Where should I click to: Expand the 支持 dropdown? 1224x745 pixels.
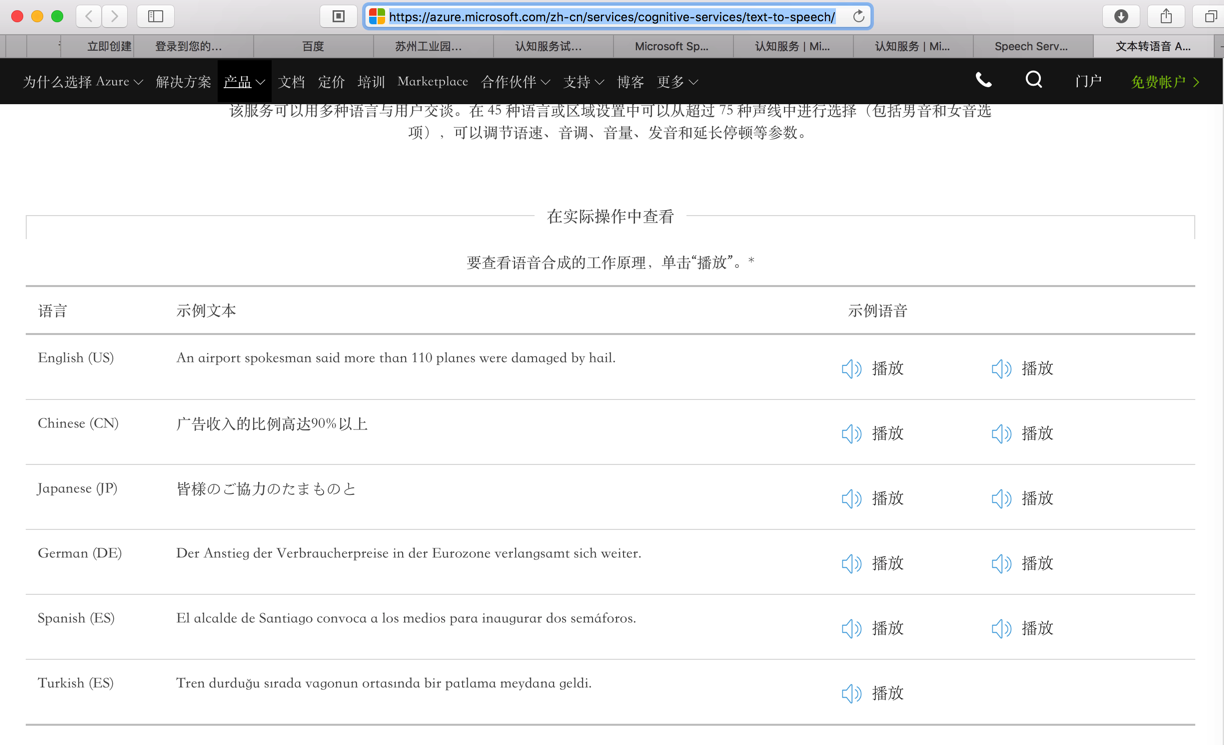click(584, 82)
